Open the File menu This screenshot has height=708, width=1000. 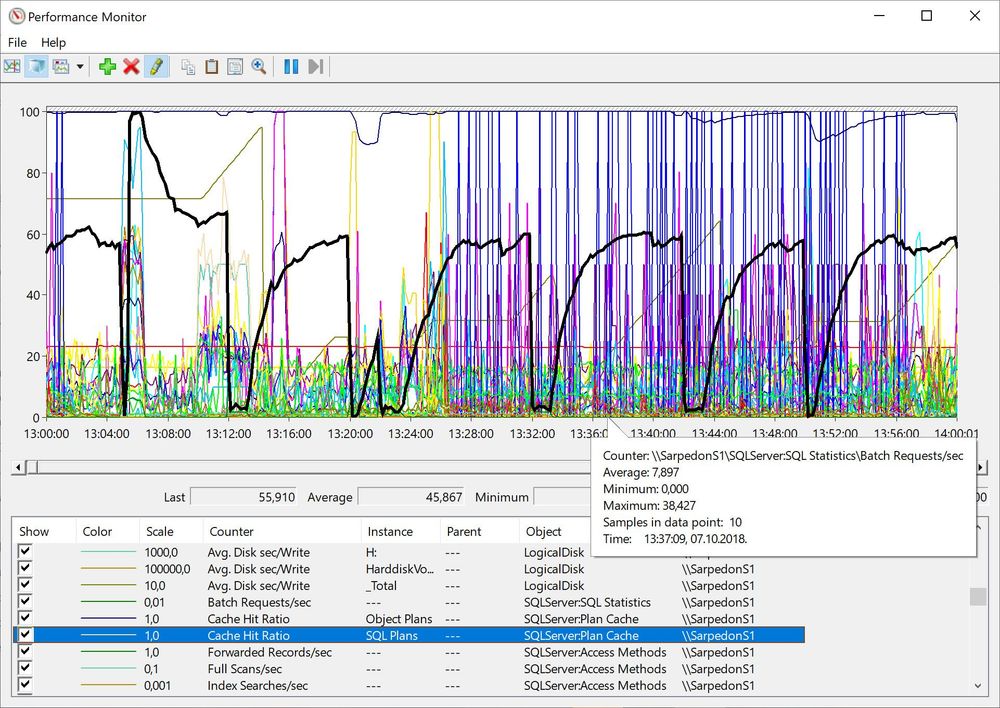pyautogui.click(x=17, y=42)
